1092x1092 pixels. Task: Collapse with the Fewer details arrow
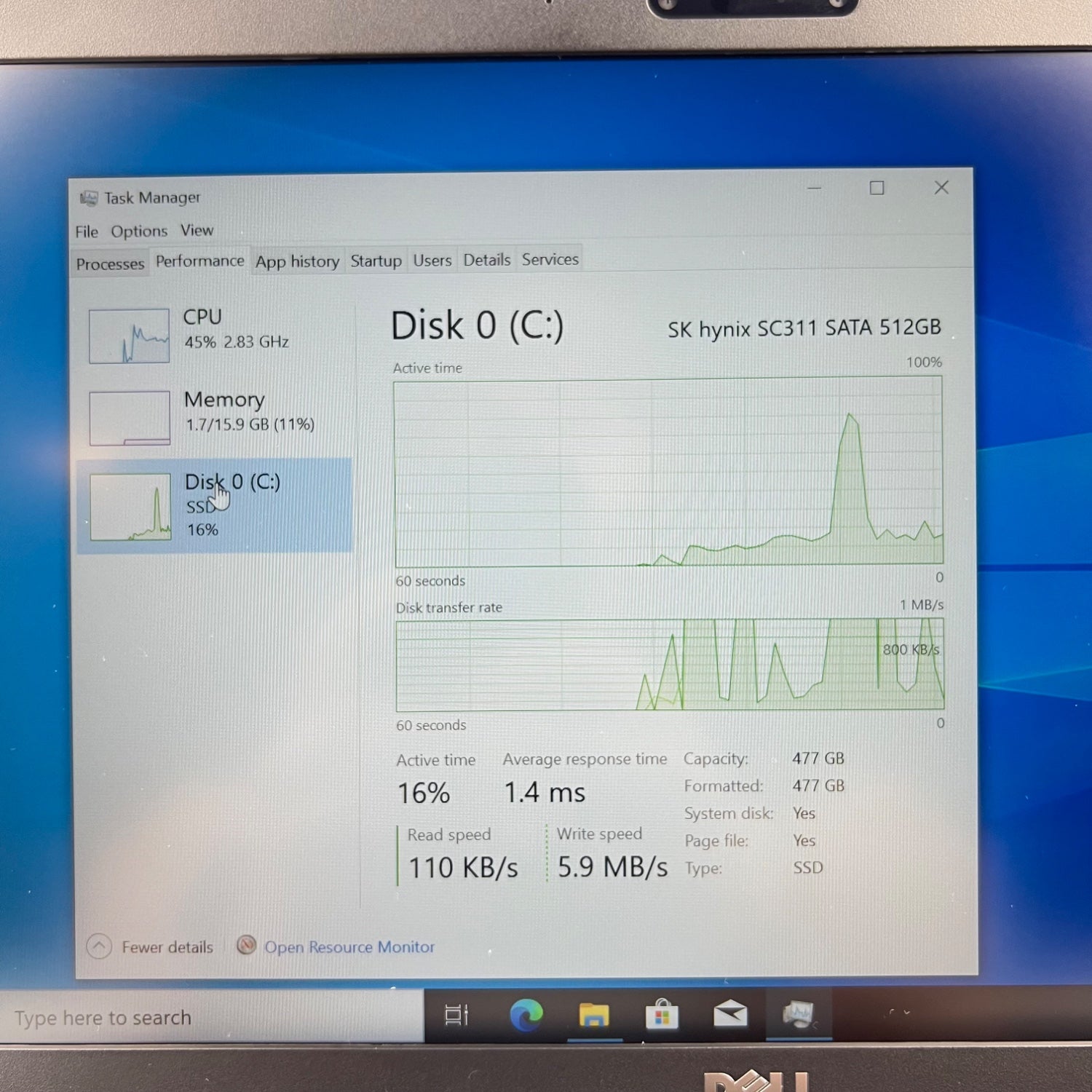[x=99, y=946]
